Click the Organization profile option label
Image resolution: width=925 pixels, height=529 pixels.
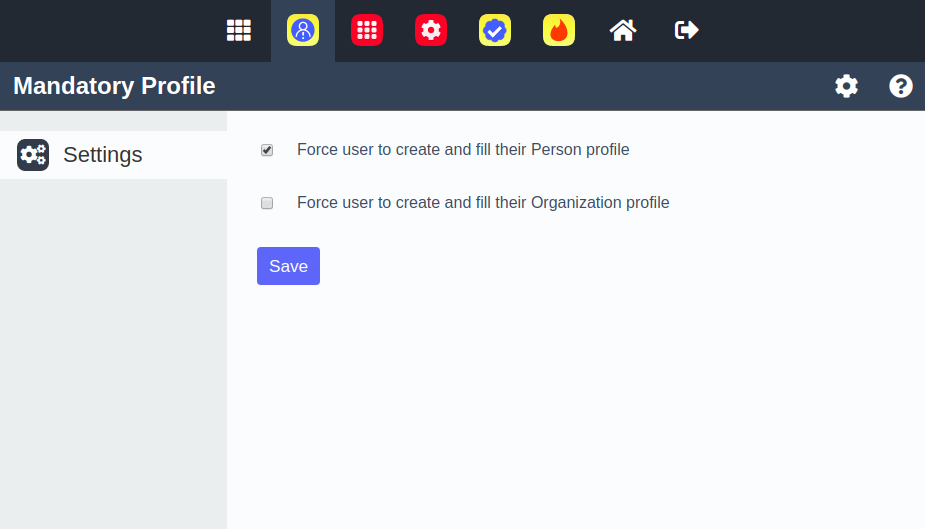483,203
